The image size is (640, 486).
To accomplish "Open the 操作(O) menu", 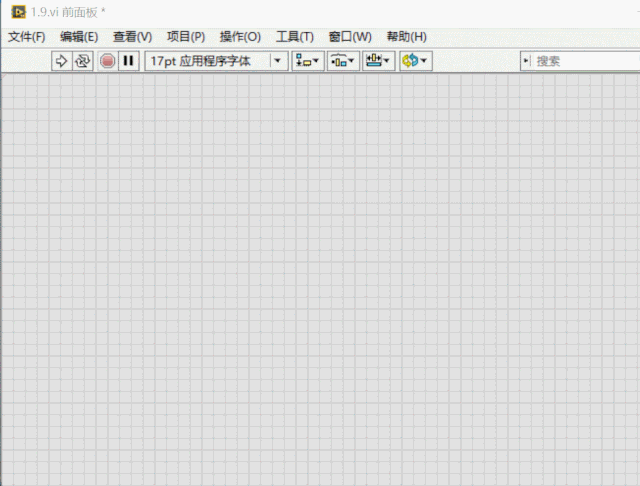I will tap(240, 37).
